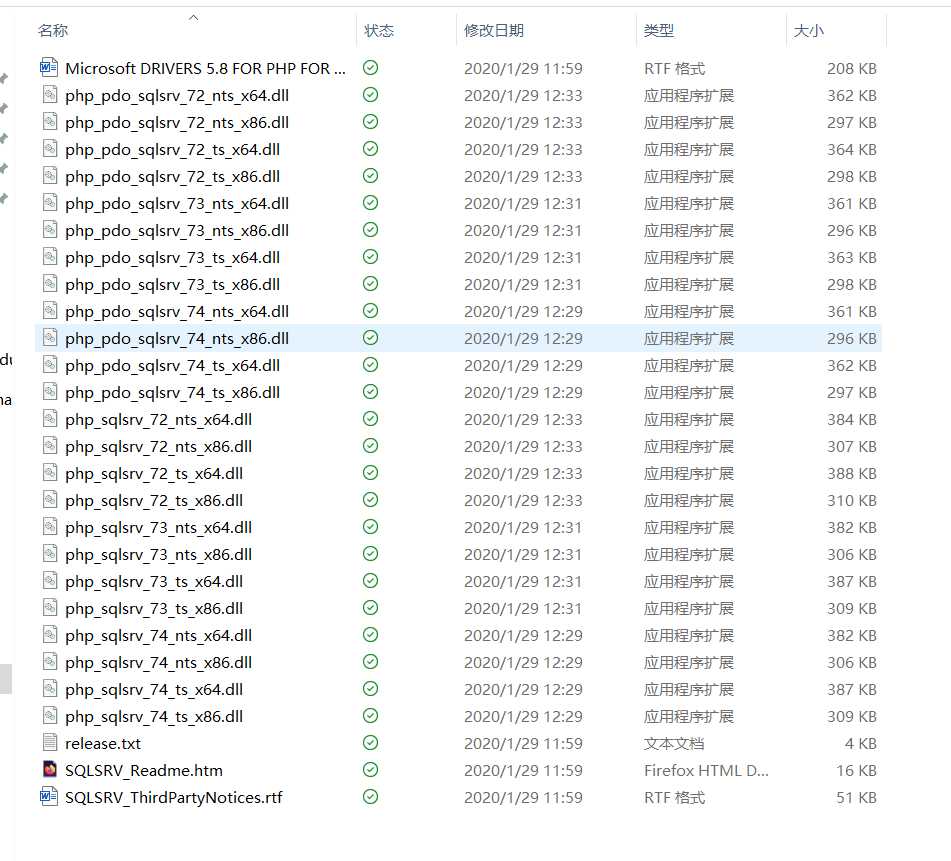Click the file icon of php_sqlsrv_74_ts_x64.dll
951x861 pixels.
(50, 689)
